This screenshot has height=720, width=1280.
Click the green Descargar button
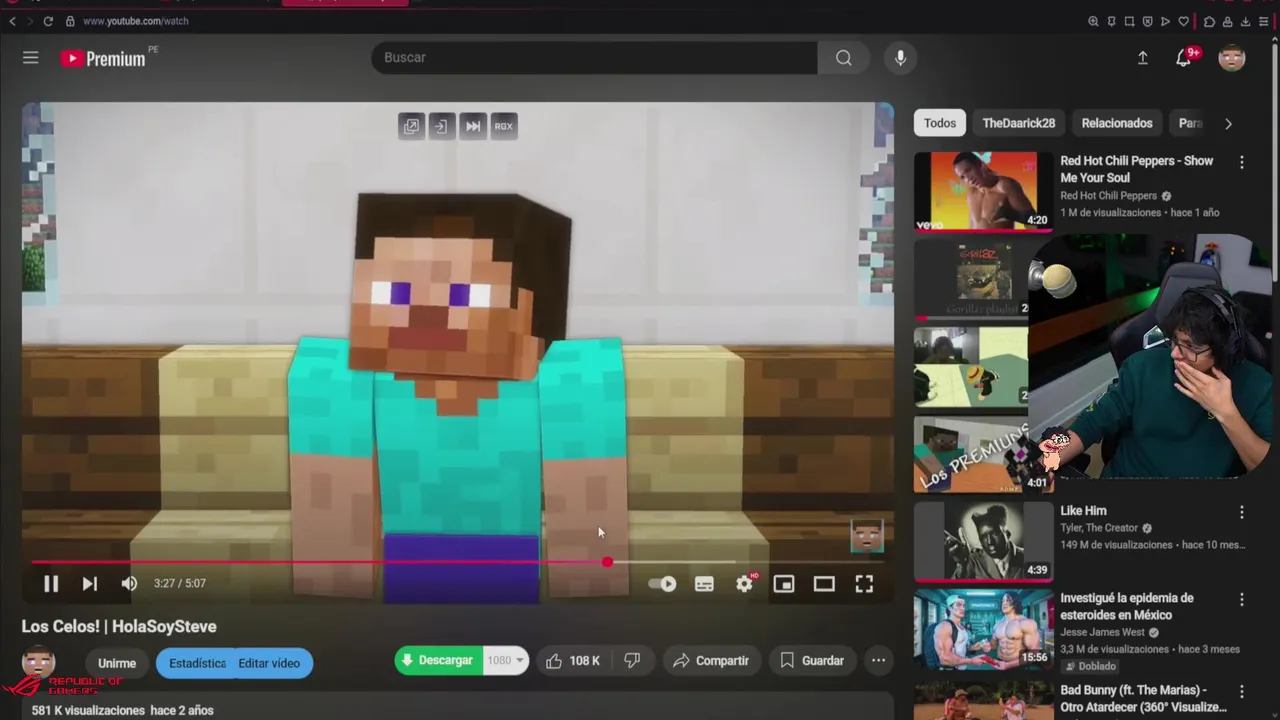point(438,661)
